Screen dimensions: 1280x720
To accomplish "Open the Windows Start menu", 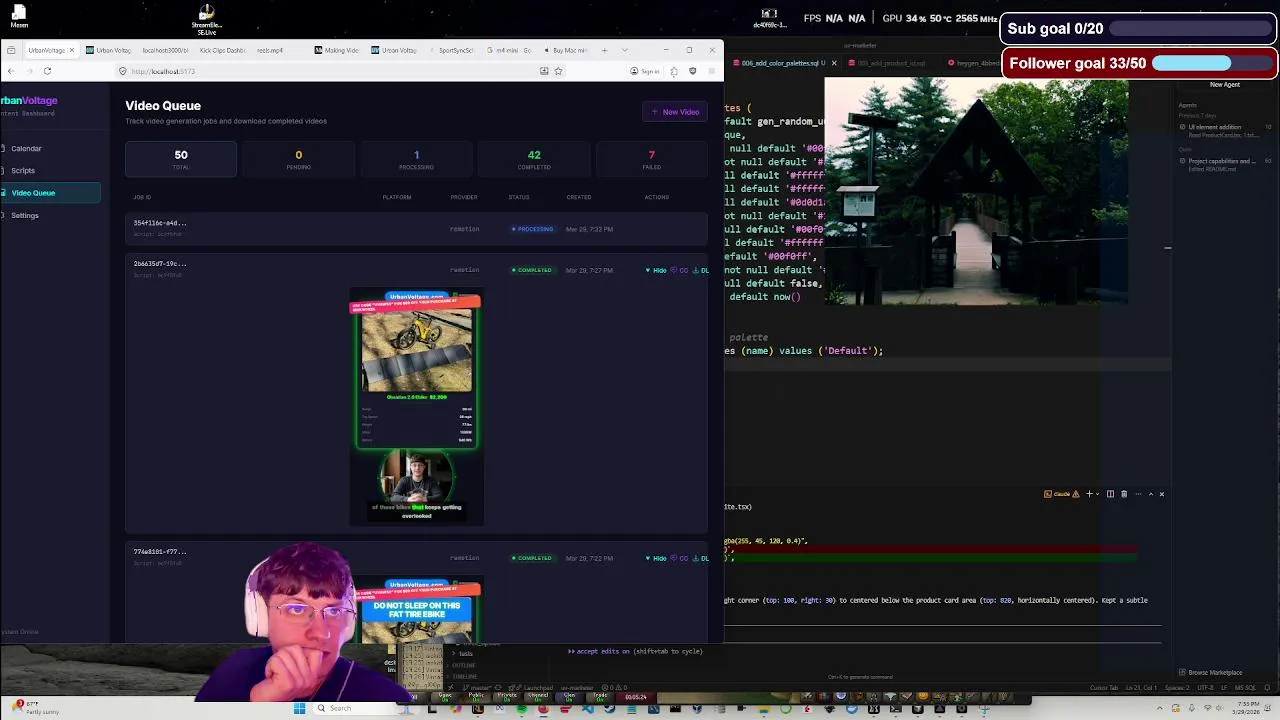I will point(299,708).
